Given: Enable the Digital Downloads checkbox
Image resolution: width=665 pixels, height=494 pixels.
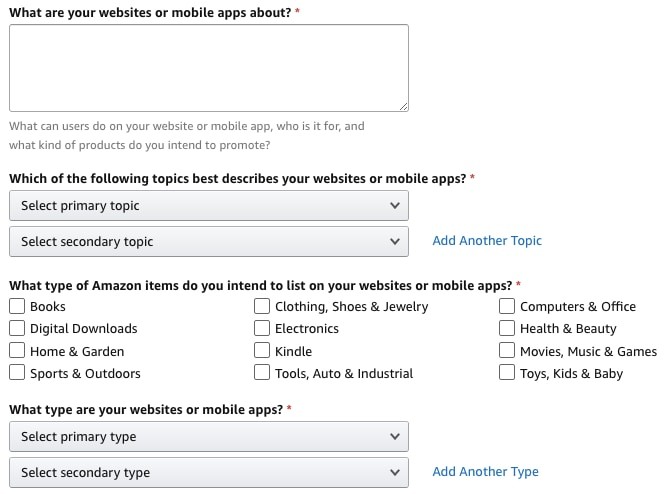Looking at the screenshot, I should click(17, 329).
